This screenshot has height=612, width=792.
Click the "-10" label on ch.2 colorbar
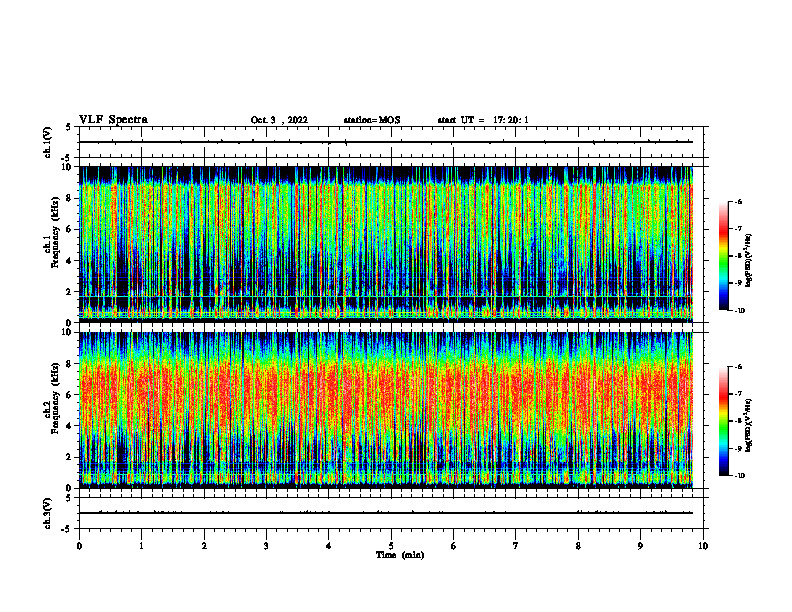click(739, 476)
